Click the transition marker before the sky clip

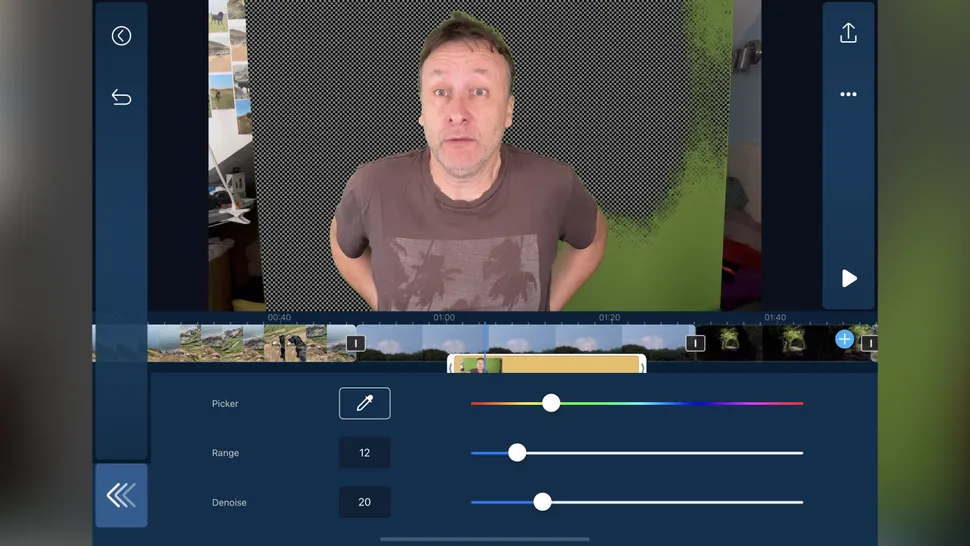[355, 343]
